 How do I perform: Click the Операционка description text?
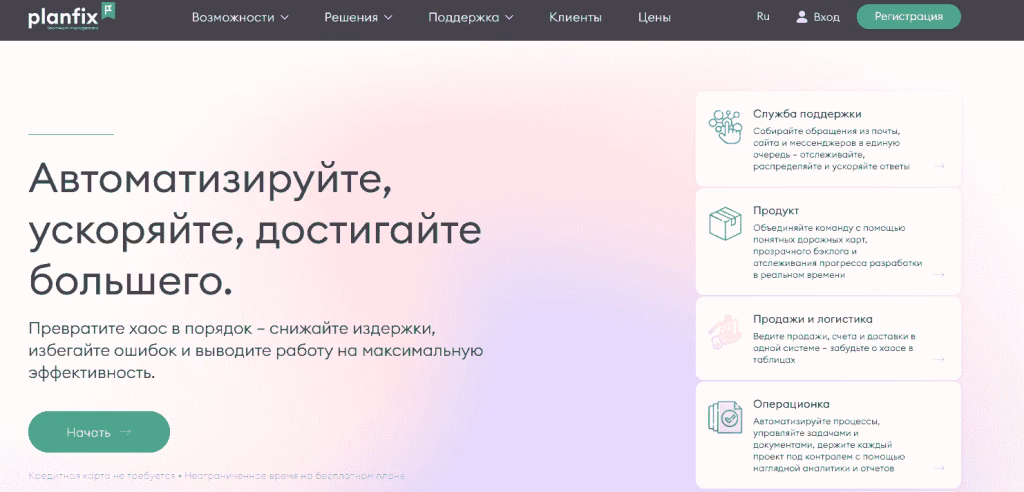pos(829,445)
